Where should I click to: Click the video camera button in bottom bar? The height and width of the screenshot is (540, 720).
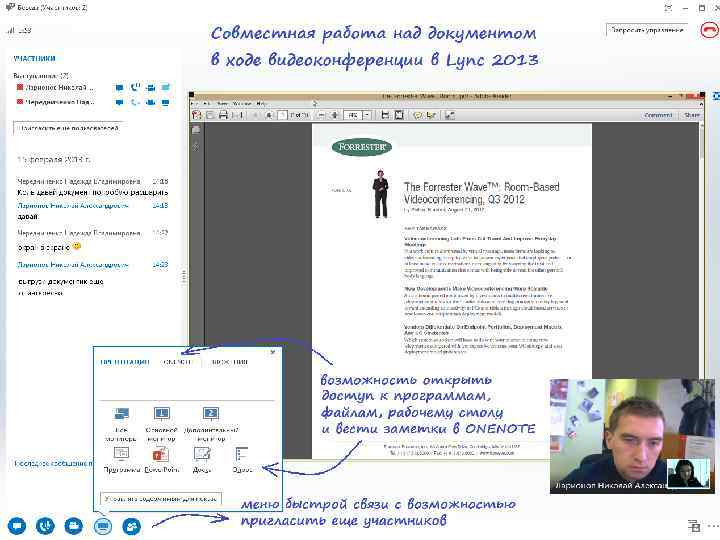point(73,526)
